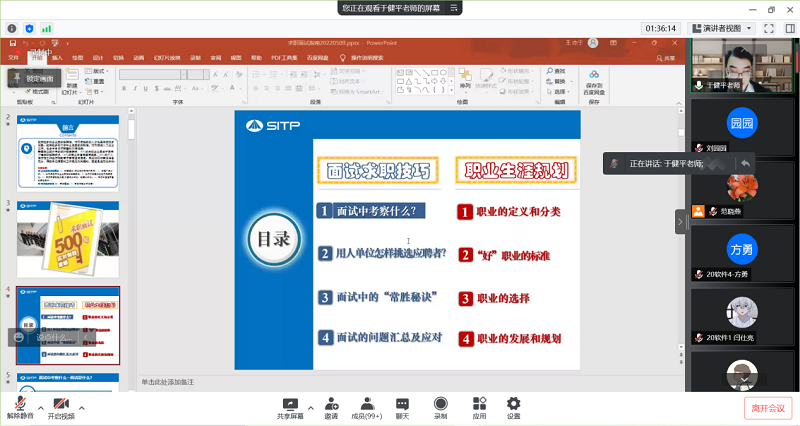Viewport: 800px width, 426px height.
Task: Toggle fullscreen icon next to 演讲者视图
Action: click(769, 28)
